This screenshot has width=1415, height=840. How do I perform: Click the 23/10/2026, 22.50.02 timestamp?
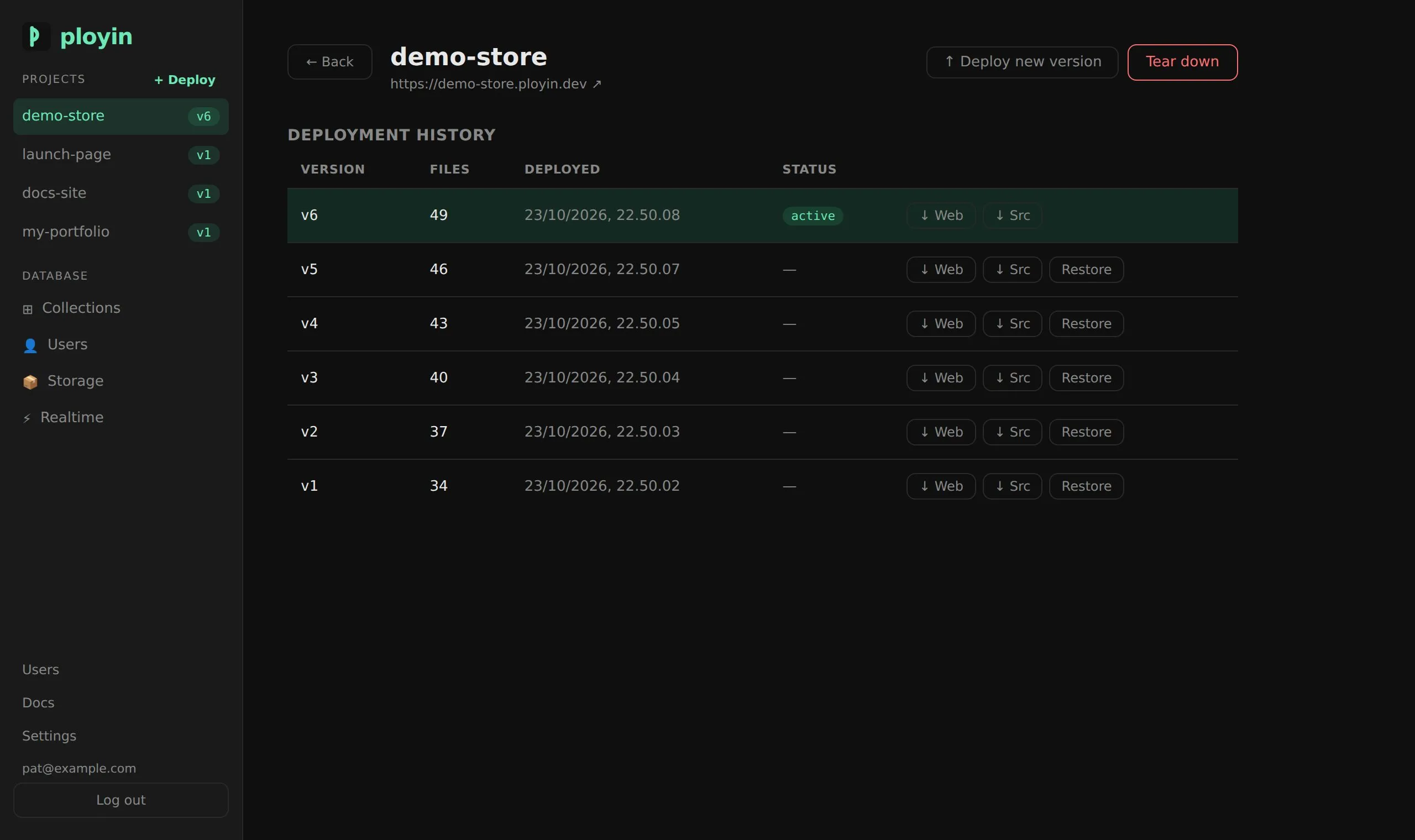(x=602, y=486)
